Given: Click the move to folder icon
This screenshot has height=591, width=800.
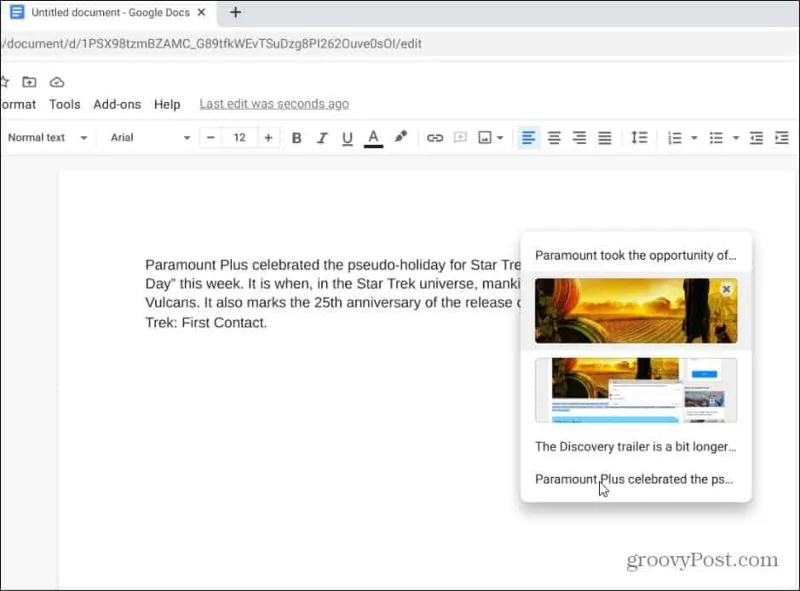Looking at the screenshot, I should [x=29, y=82].
